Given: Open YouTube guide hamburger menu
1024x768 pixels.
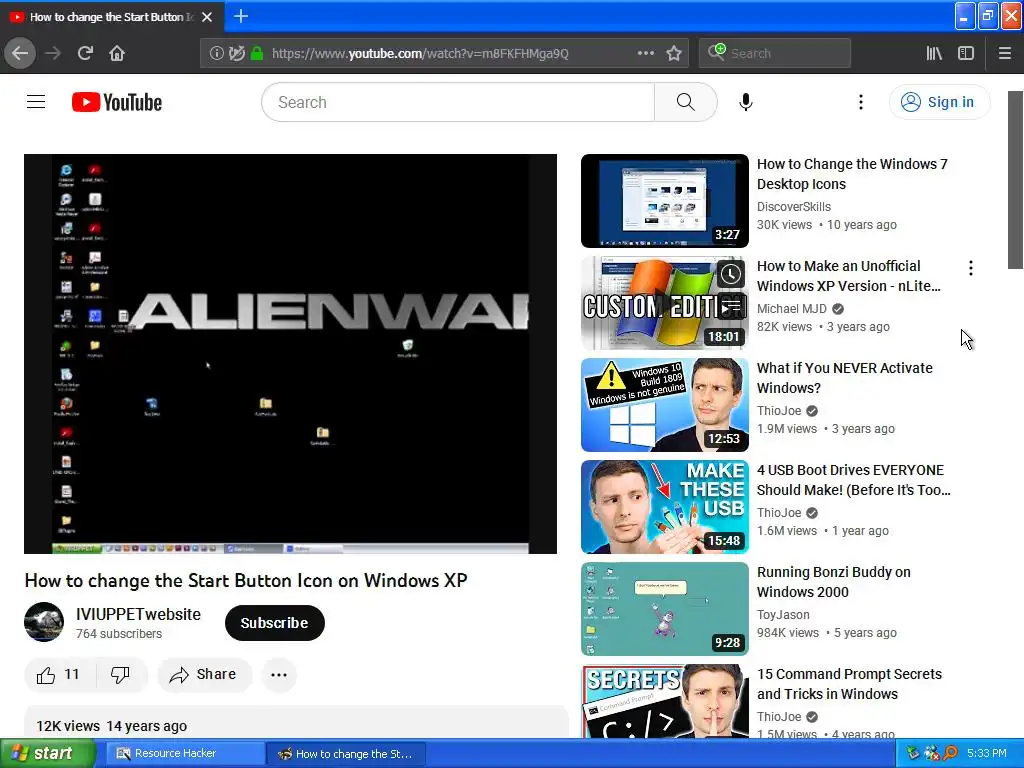Looking at the screenshot, I should coord(36,102).
